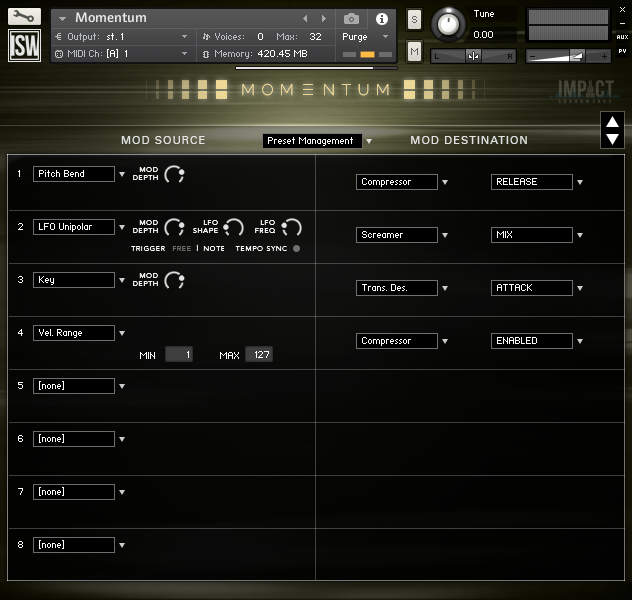The height and width of the screenshot is (600, 632).
Task: Take a snapshot with the camera icon
Action: point(351,19)
